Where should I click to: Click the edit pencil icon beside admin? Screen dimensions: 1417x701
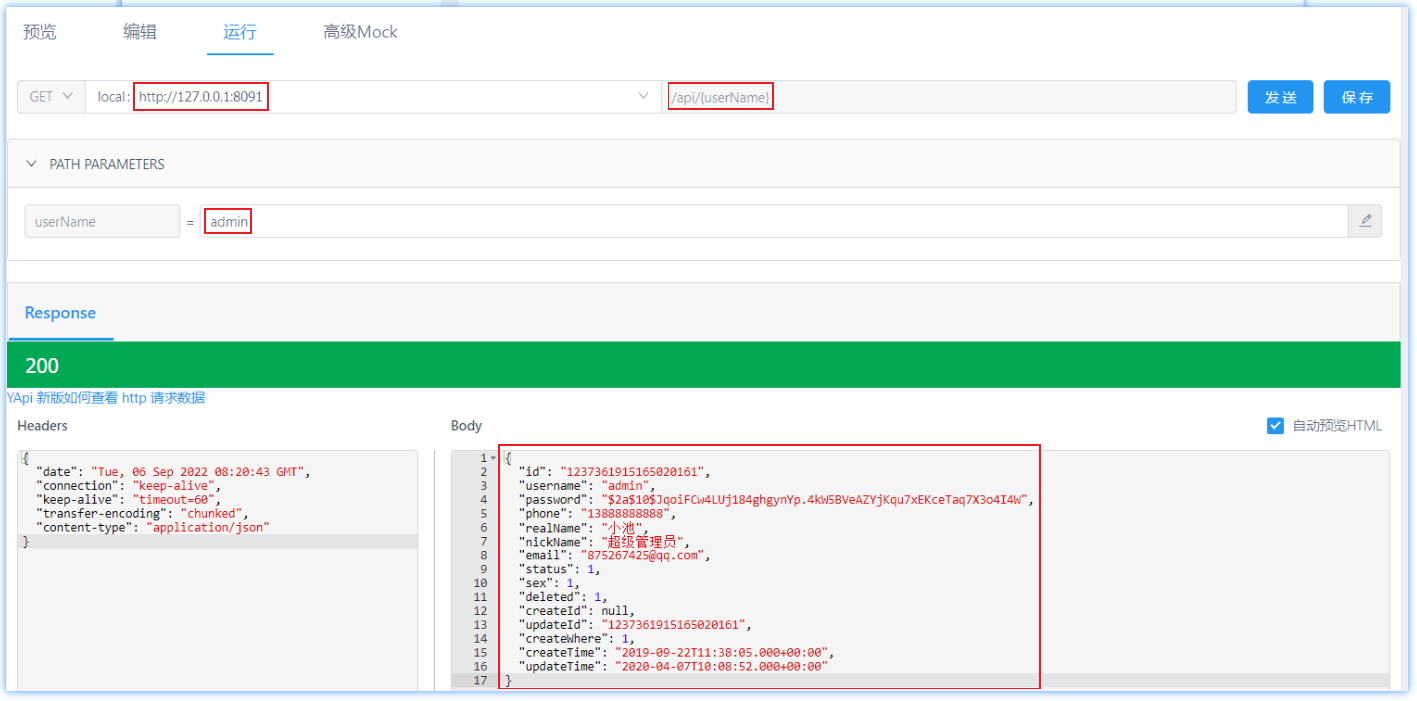1365,222
